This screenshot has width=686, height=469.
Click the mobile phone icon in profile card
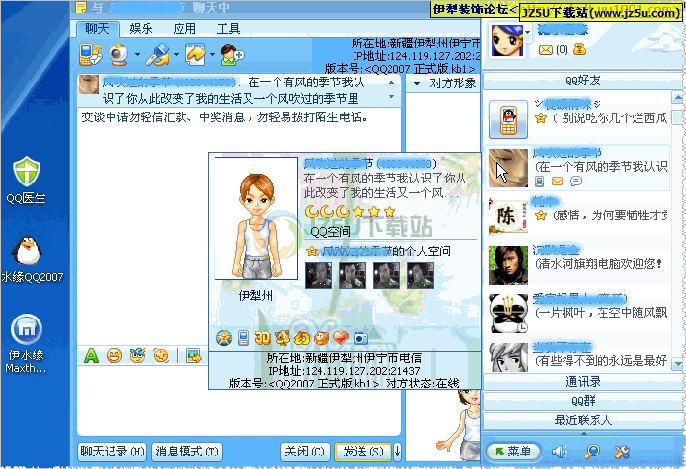(244, 338)
